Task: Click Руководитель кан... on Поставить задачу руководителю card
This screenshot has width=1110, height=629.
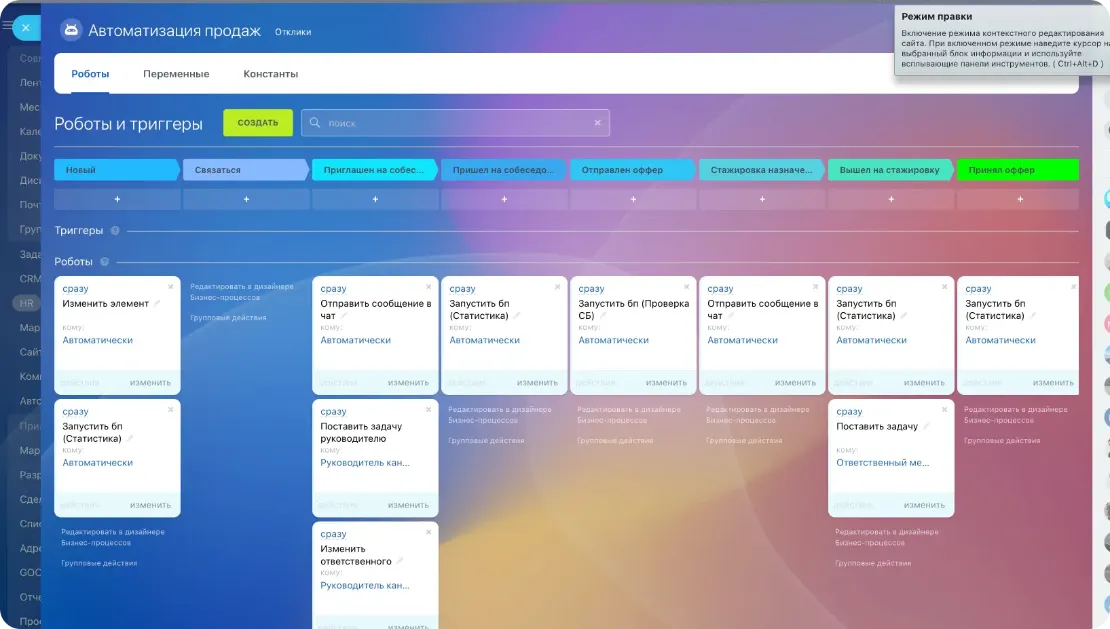Action: coord(365,463)
